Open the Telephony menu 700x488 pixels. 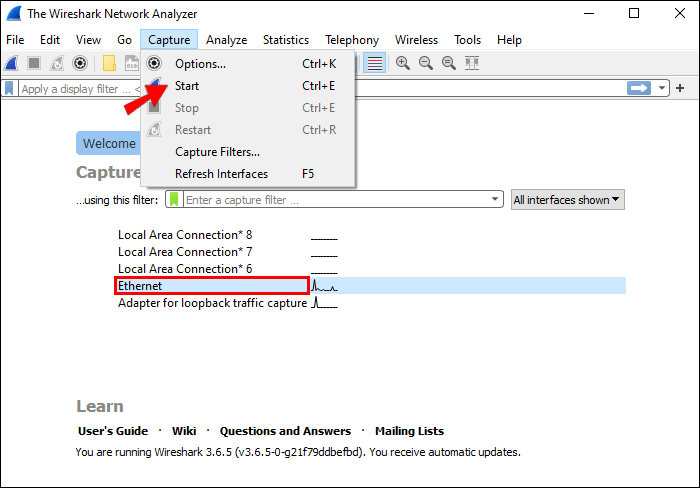[x=352, y=40]
